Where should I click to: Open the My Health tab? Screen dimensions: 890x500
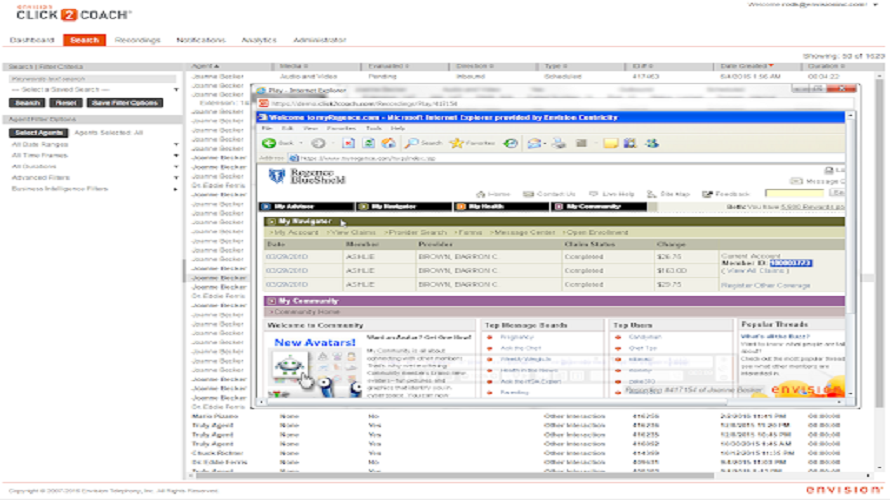point(501,207)
